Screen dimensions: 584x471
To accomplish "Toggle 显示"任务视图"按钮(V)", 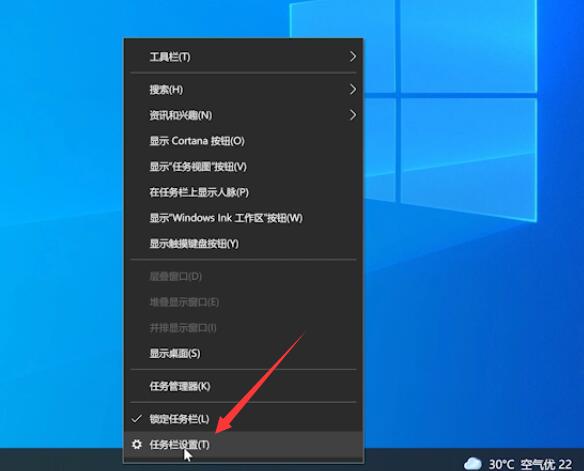I will pyautogui.click(x=243, y=167).
